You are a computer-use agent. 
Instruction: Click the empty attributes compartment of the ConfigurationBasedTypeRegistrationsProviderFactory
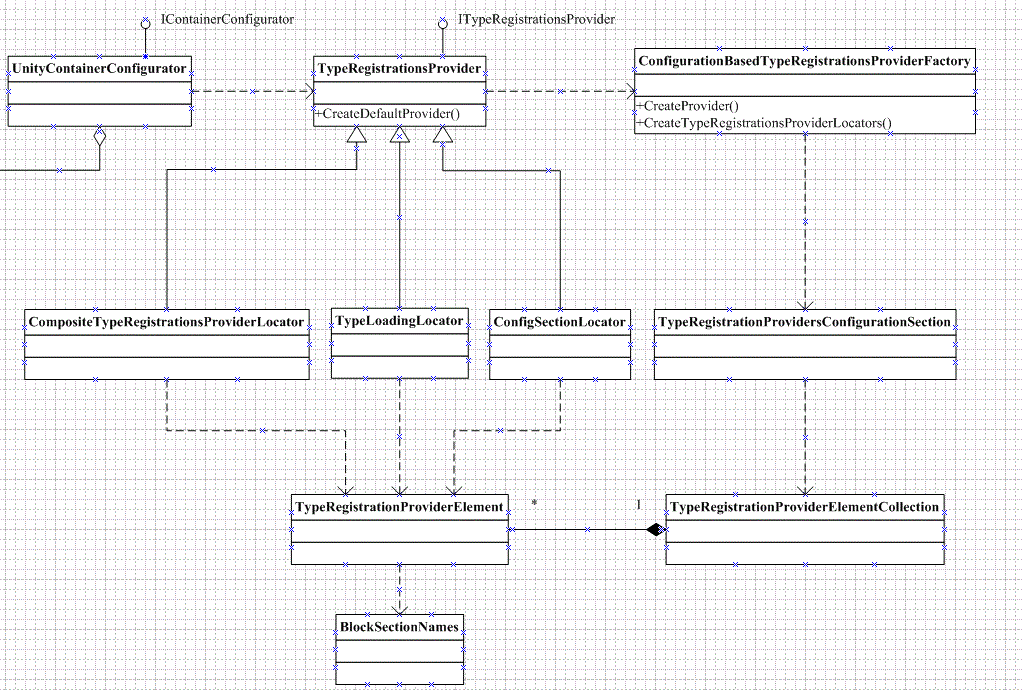[x=805, y=85]
